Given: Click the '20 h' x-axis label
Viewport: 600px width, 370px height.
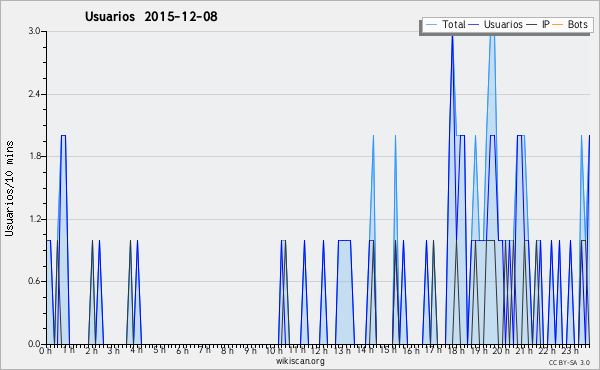Looking at the screenshot, I should click(501, 351).
